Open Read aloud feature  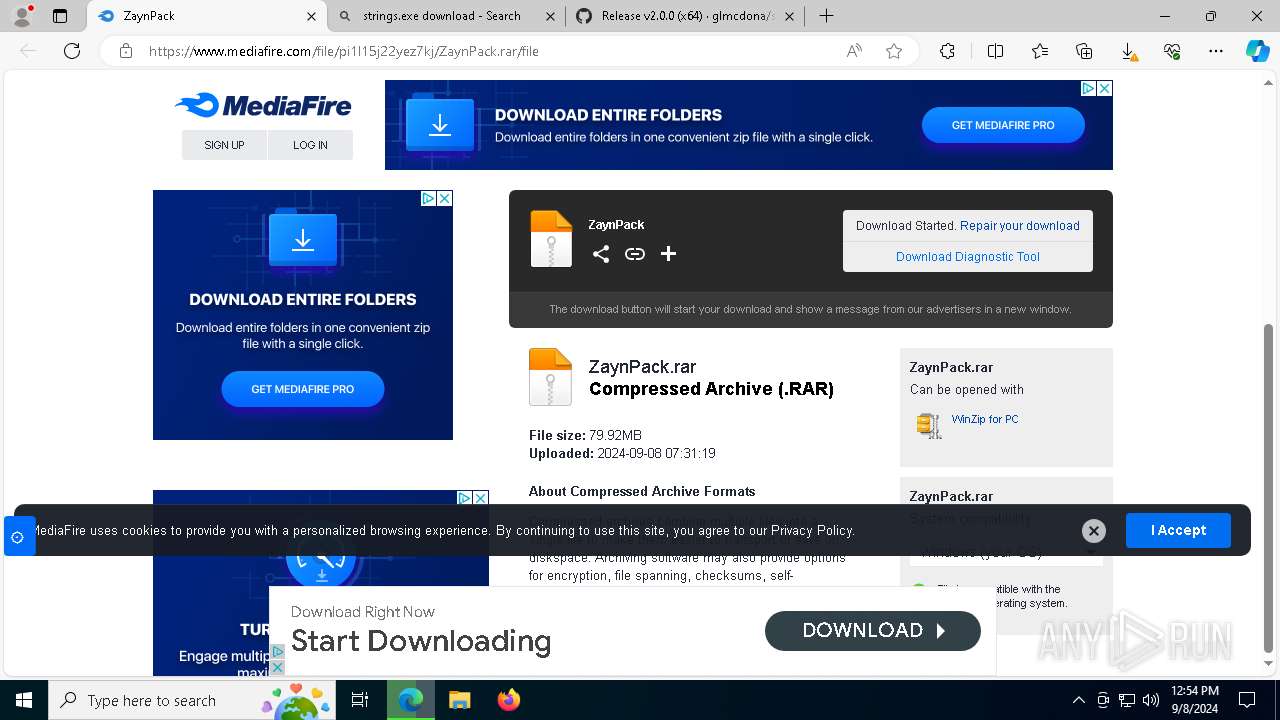point(854,51)
